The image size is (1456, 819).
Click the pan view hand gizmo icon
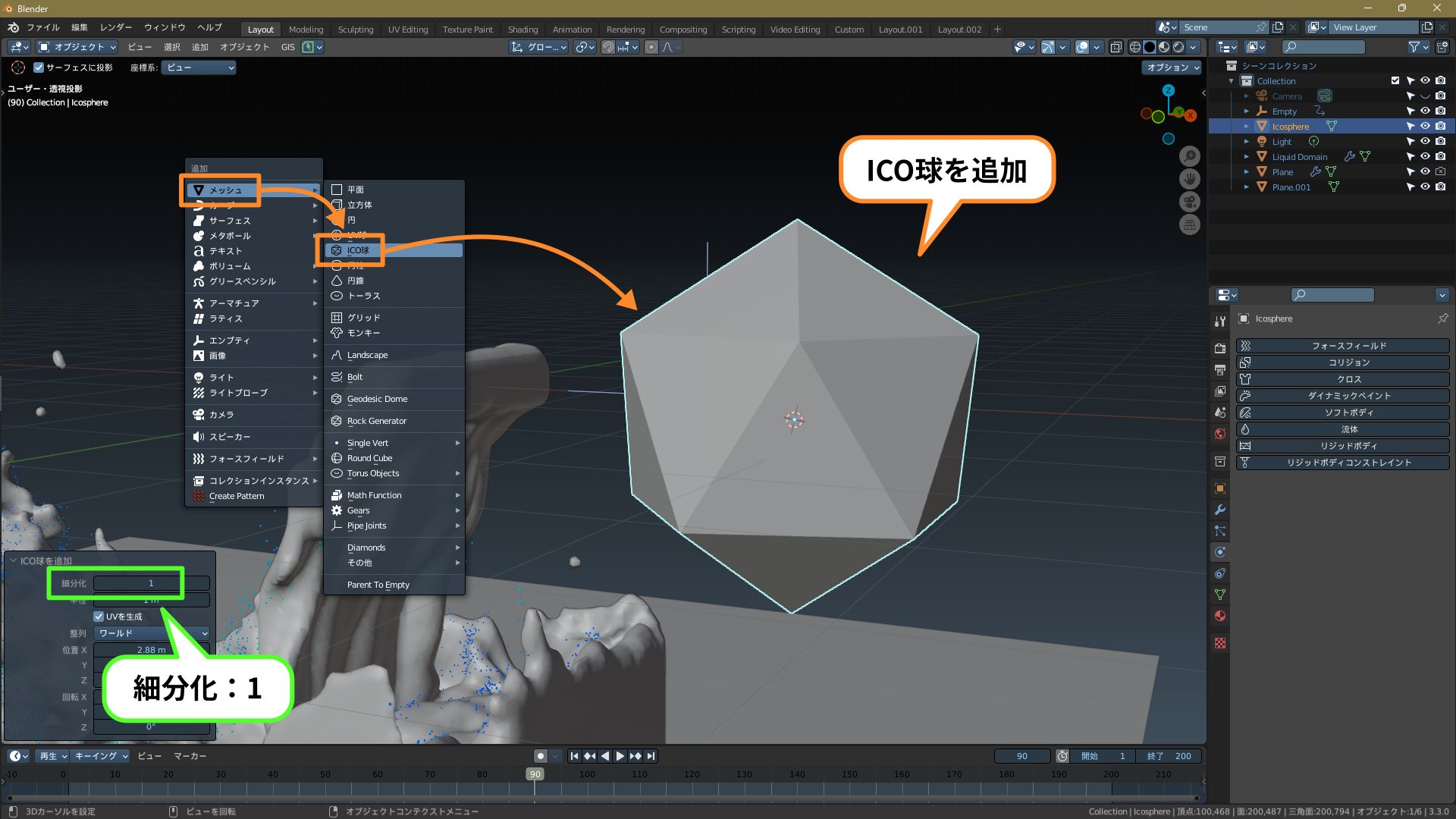[1190, 179]
